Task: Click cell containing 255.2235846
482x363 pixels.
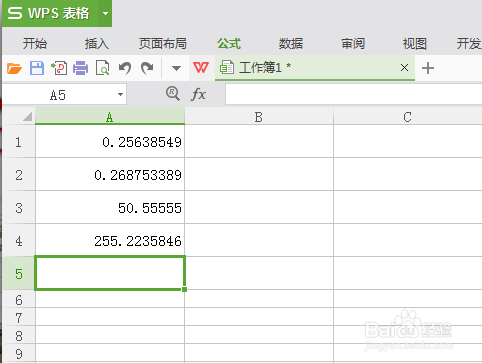Action: (110, 241)
